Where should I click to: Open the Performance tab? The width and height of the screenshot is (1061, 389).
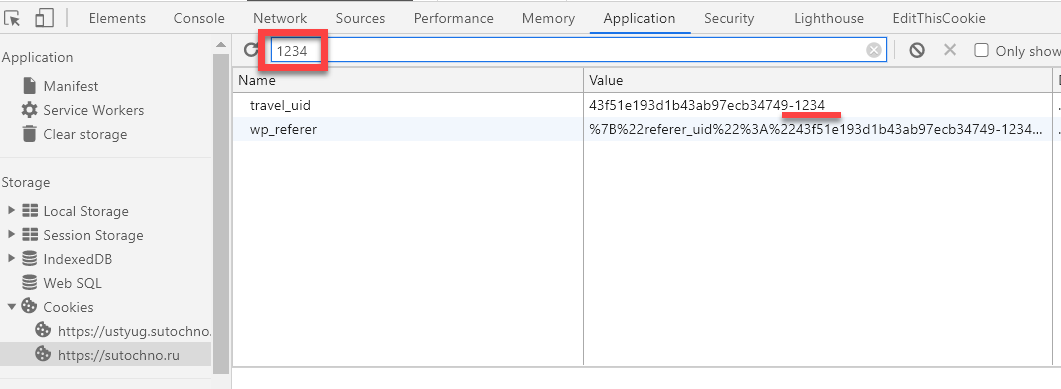click(453, 18)
